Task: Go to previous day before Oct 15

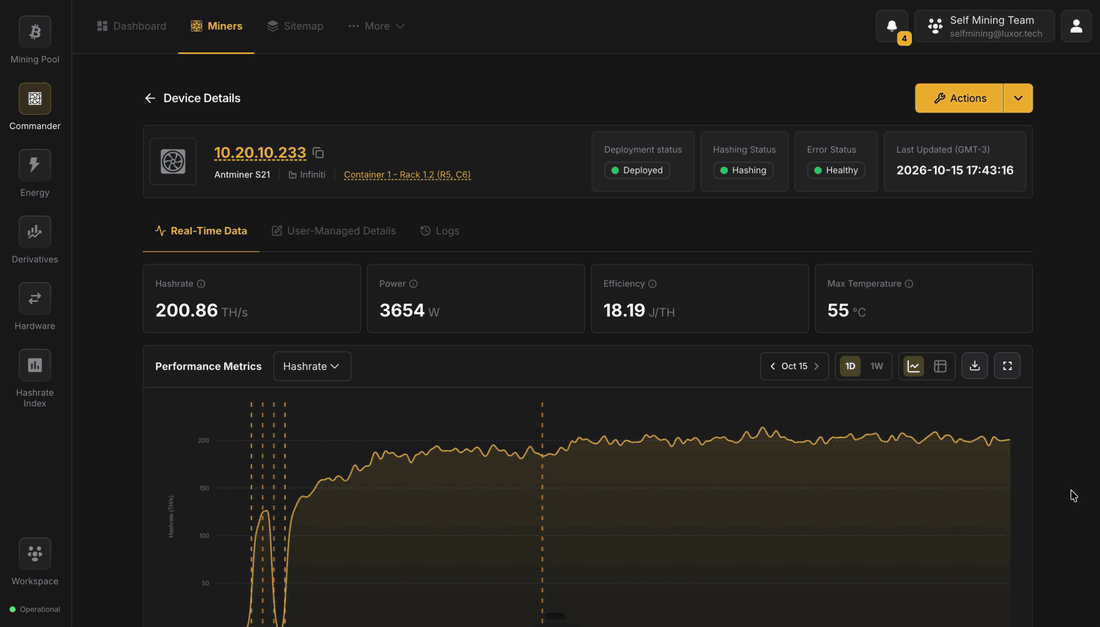Action: [x=772, y=366]
